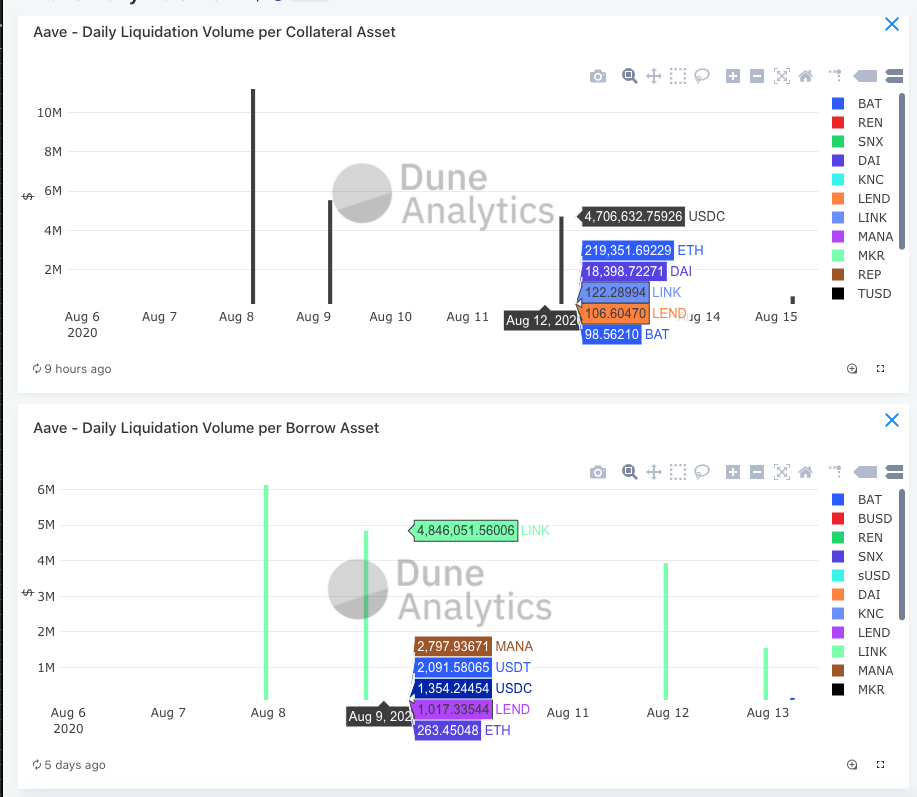The image size is (917, 797).
Task: Click LEND legend entry in Borrow Asset chart
Action: [861, 633]
